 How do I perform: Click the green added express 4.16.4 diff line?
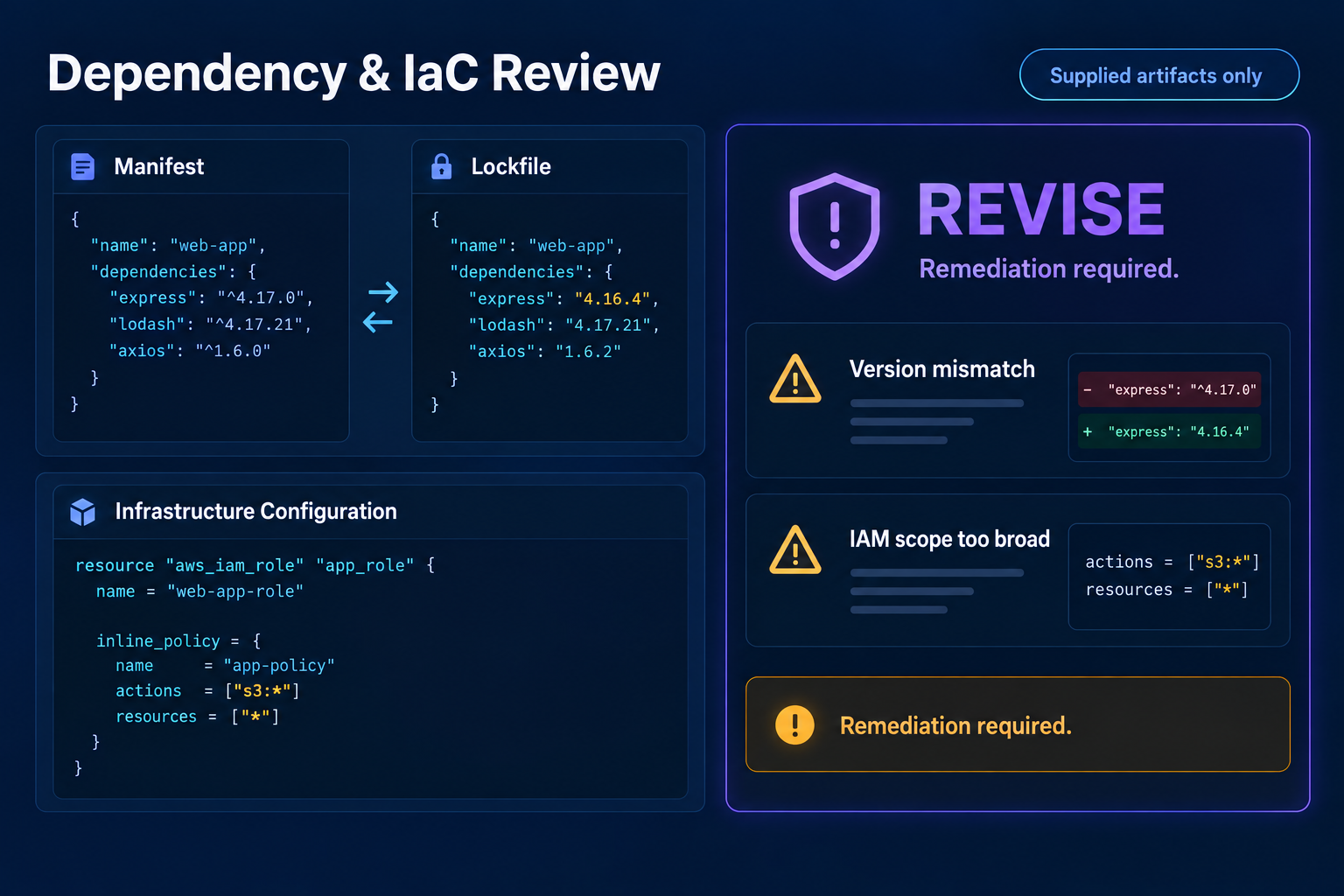click(x=1170, y=431)
